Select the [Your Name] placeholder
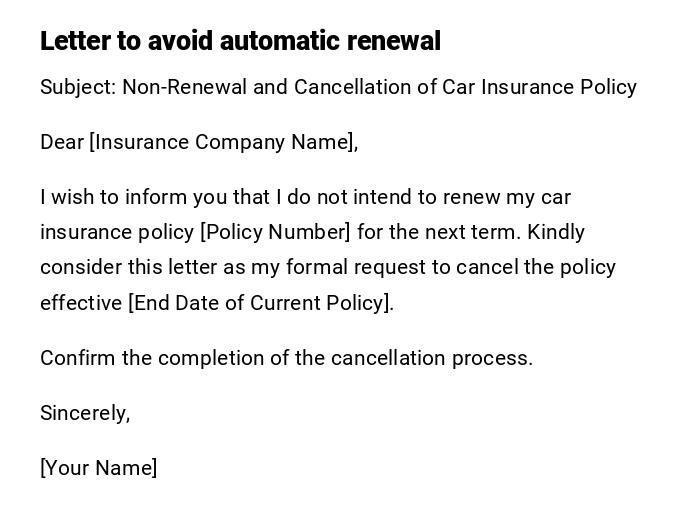Image resolution: width=700 pixels, height=530 pixels. coord(98,468)
